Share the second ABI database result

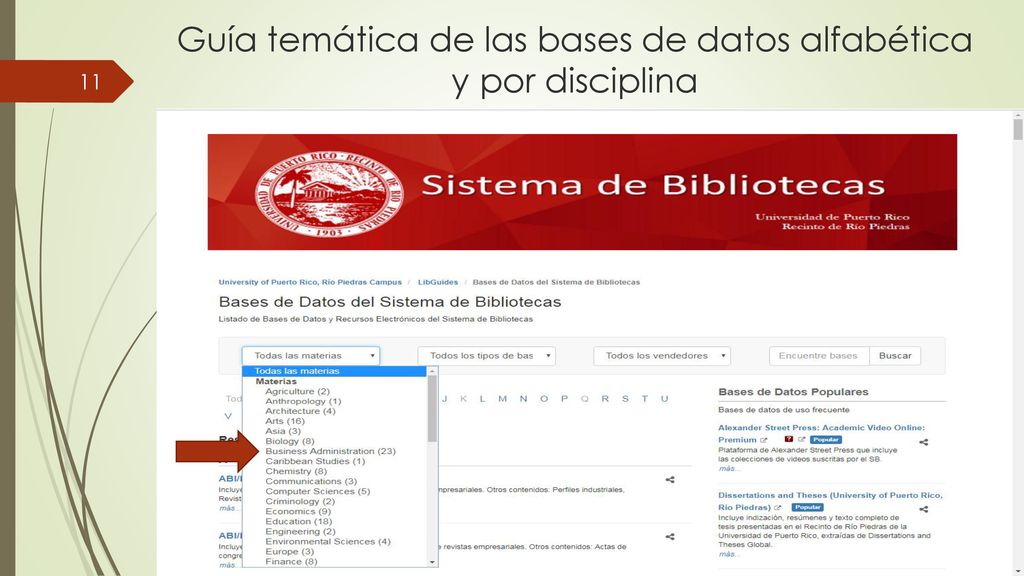click(x=669, y=537)
